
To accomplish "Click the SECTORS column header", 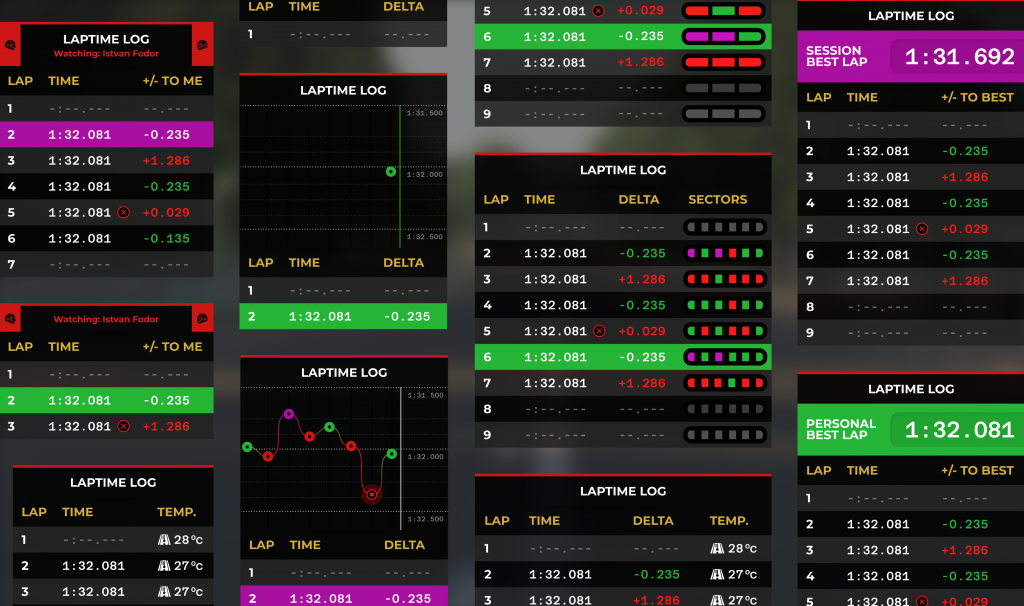I will coord(717,199).
